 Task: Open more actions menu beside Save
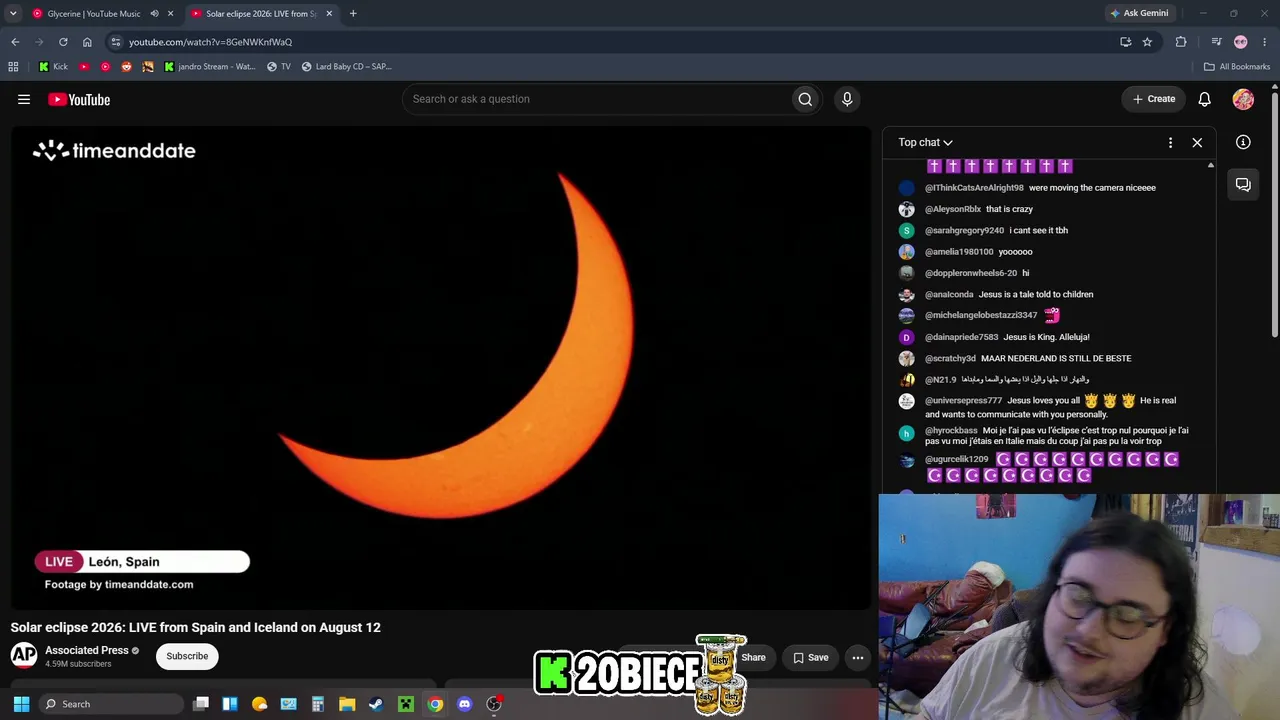click(x=858, y=657)
